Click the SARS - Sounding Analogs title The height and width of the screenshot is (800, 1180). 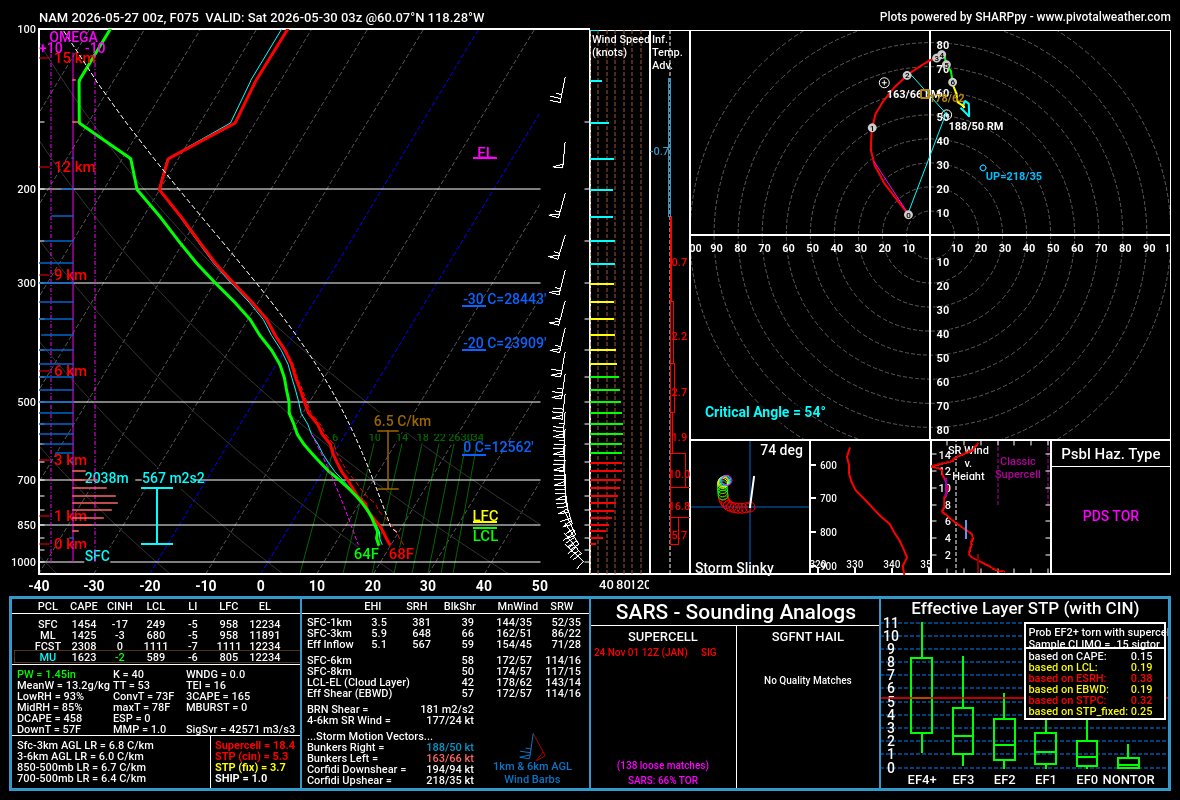[735, 613]
